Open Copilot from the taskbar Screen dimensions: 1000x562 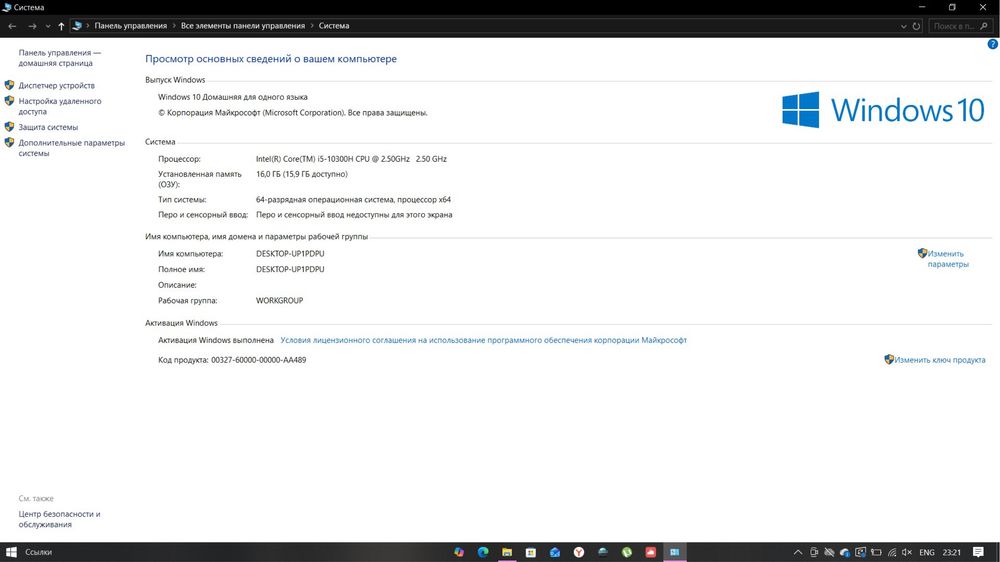click(459, 552)
